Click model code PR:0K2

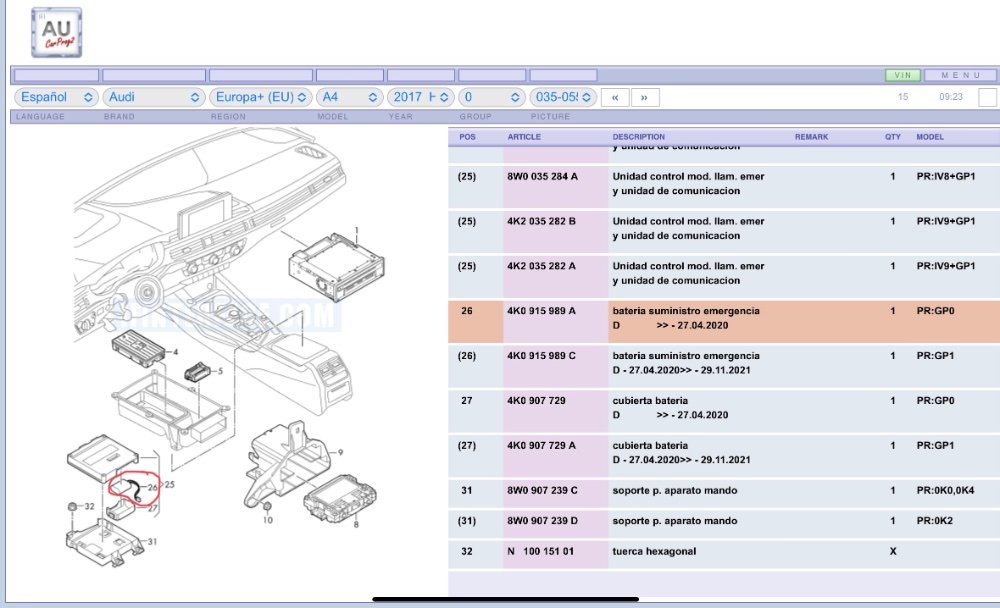coord(934,521)
